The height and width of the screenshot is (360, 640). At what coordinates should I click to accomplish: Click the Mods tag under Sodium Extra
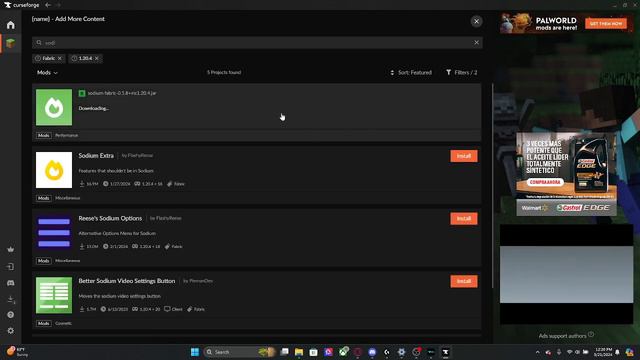pyautogui.click(x=44, y=198)
